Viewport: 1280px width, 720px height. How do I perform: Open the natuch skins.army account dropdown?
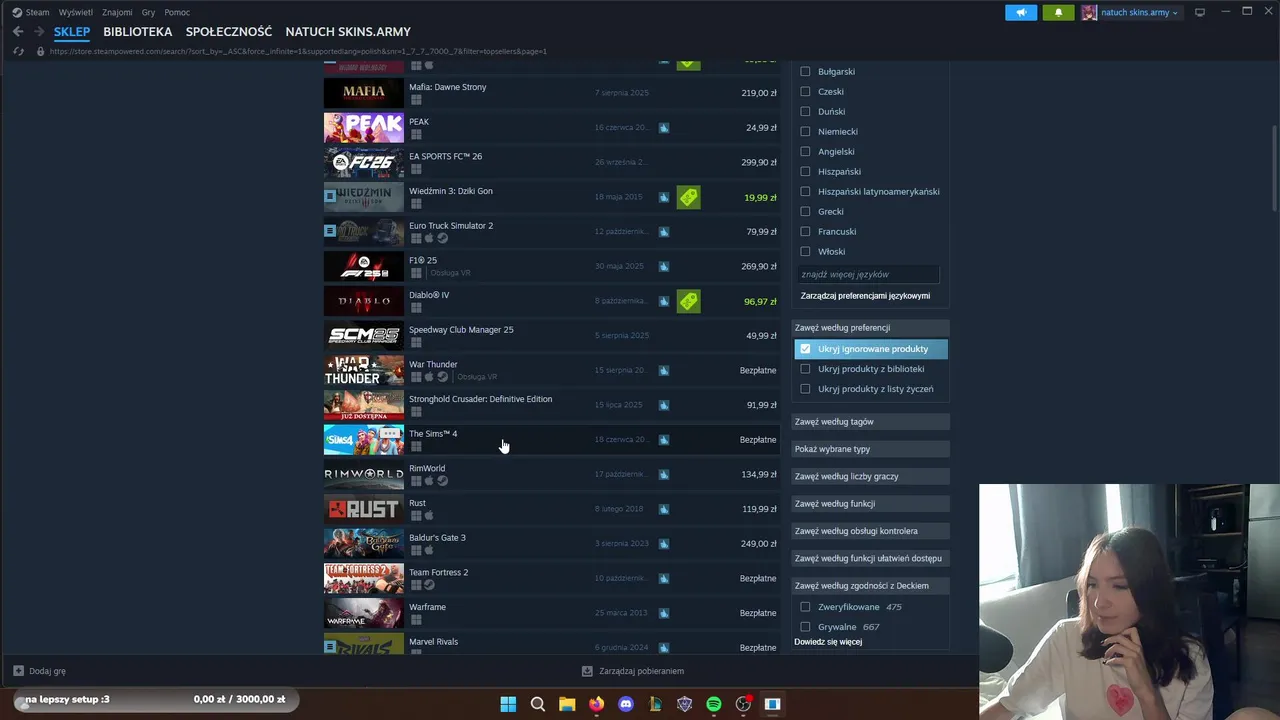1139,13
